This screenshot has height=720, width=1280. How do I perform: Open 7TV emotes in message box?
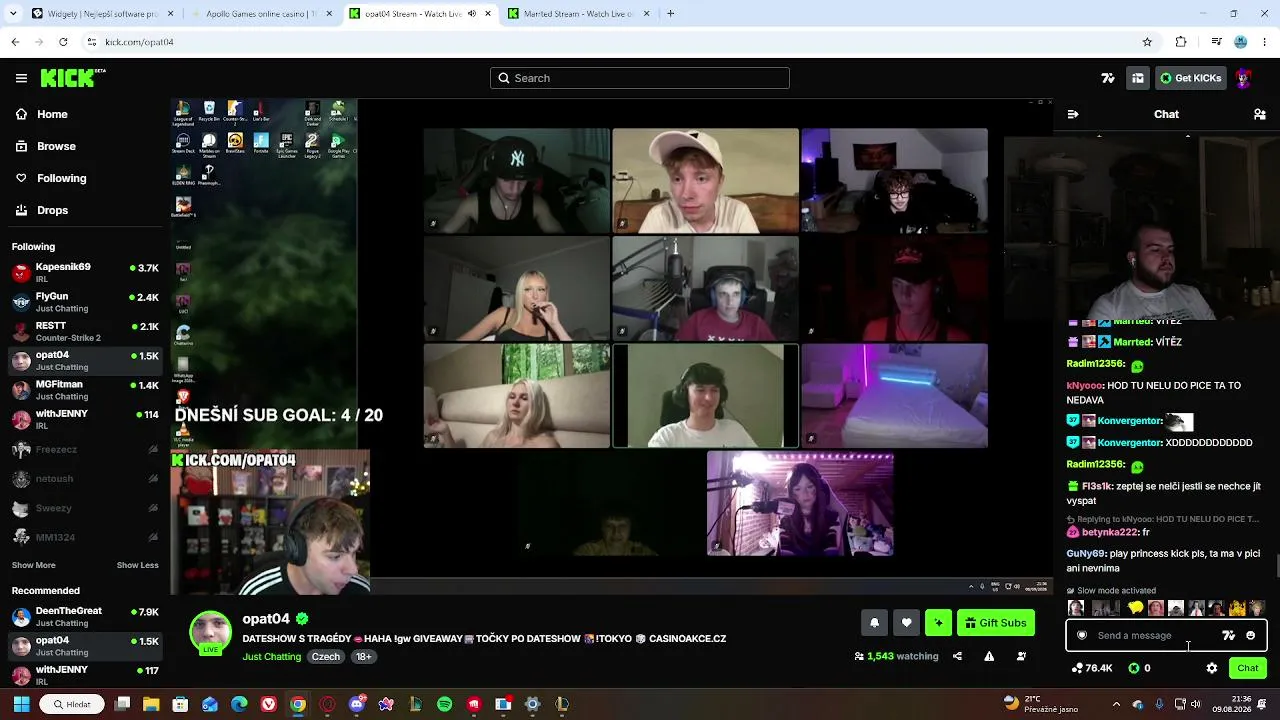1228,635
